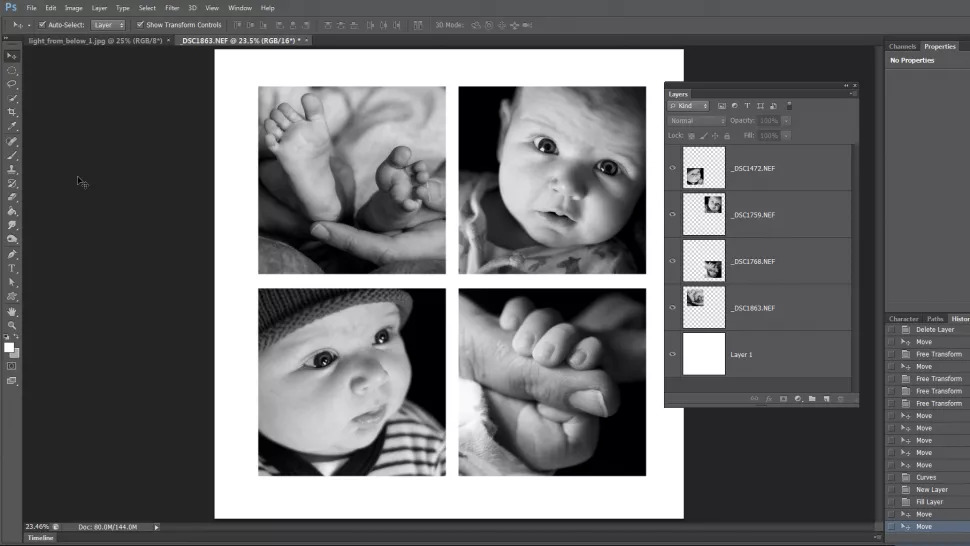Image resolution: width=970 pixels, height=546 pixels.
Task: Click the foreground color swatch
Action: point(9,348)
